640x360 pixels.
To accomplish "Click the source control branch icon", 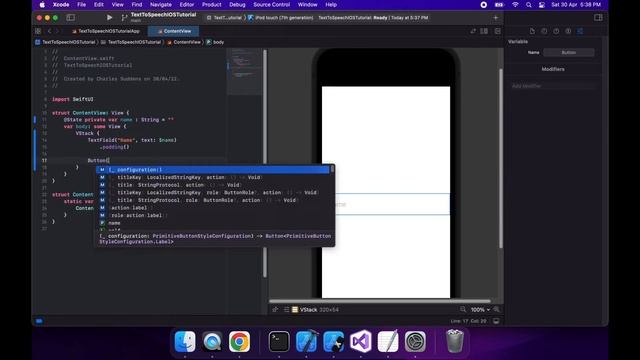I will [124, 18].
